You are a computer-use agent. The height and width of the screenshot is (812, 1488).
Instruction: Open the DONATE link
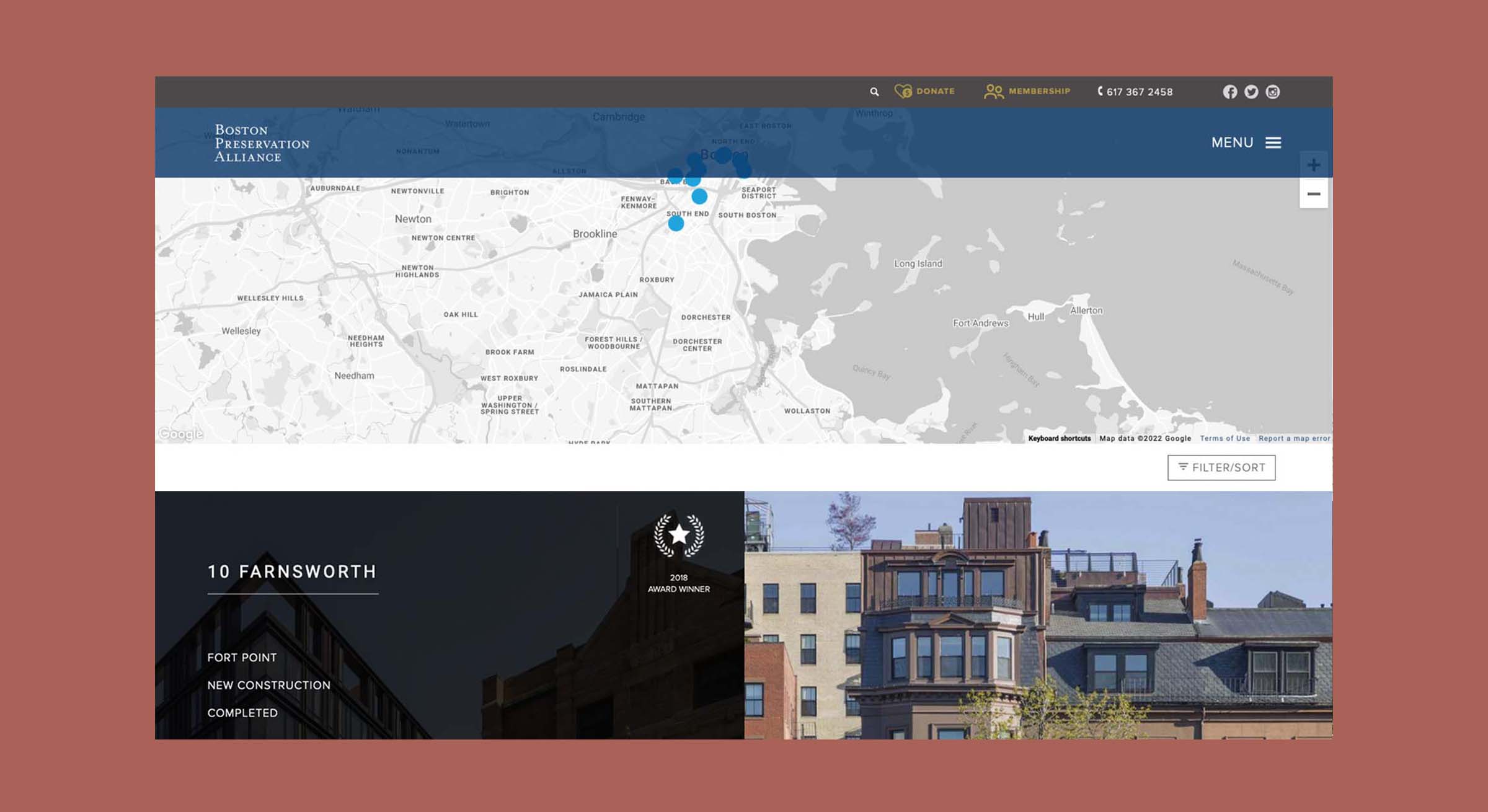[x=935, y=91]
